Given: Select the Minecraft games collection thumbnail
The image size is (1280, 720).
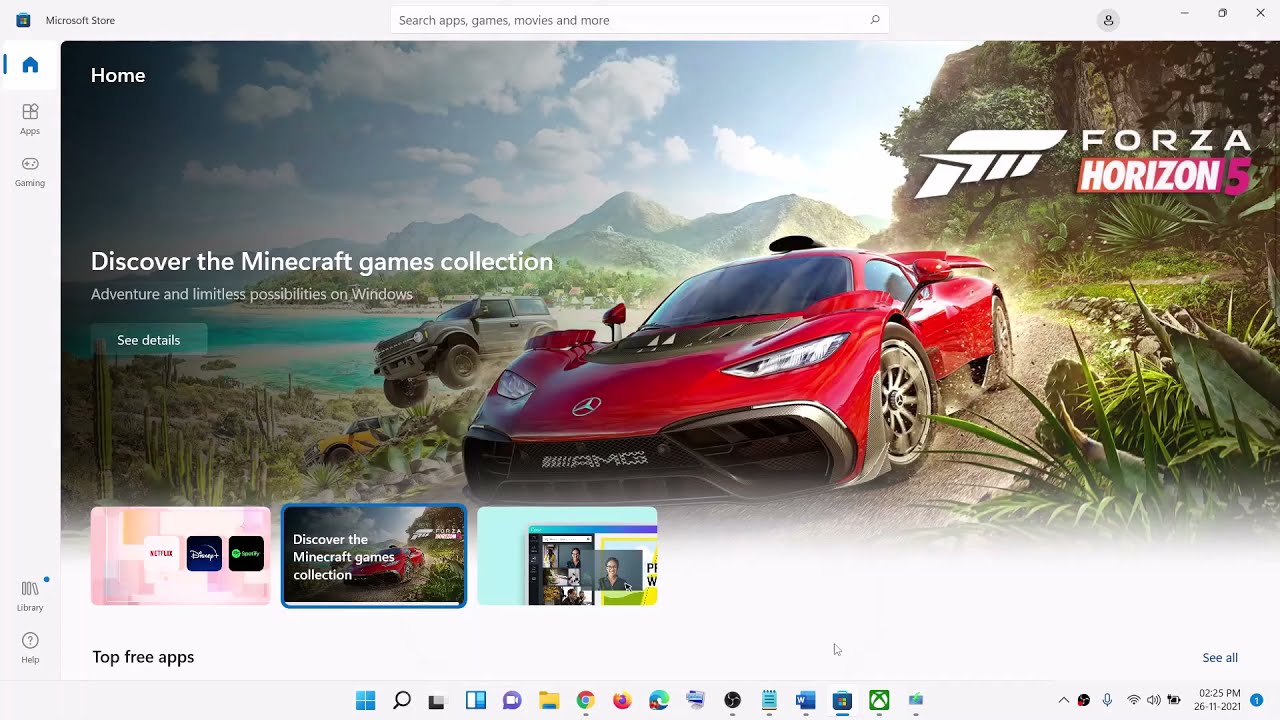Looking at the screenshot, I should tap(374, 556).
